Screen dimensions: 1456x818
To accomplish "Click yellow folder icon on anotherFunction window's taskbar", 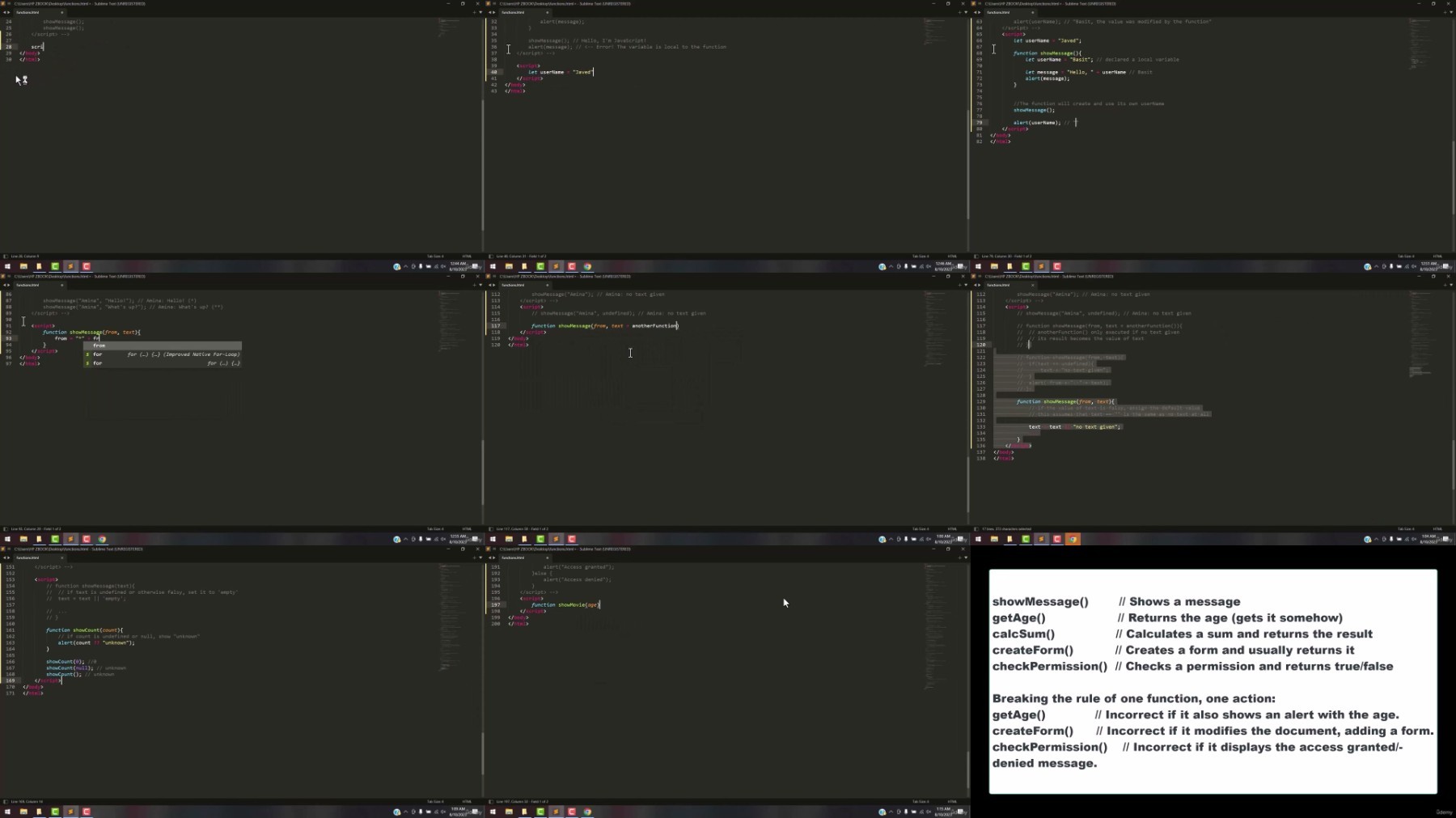I will [x=524, y=539].
